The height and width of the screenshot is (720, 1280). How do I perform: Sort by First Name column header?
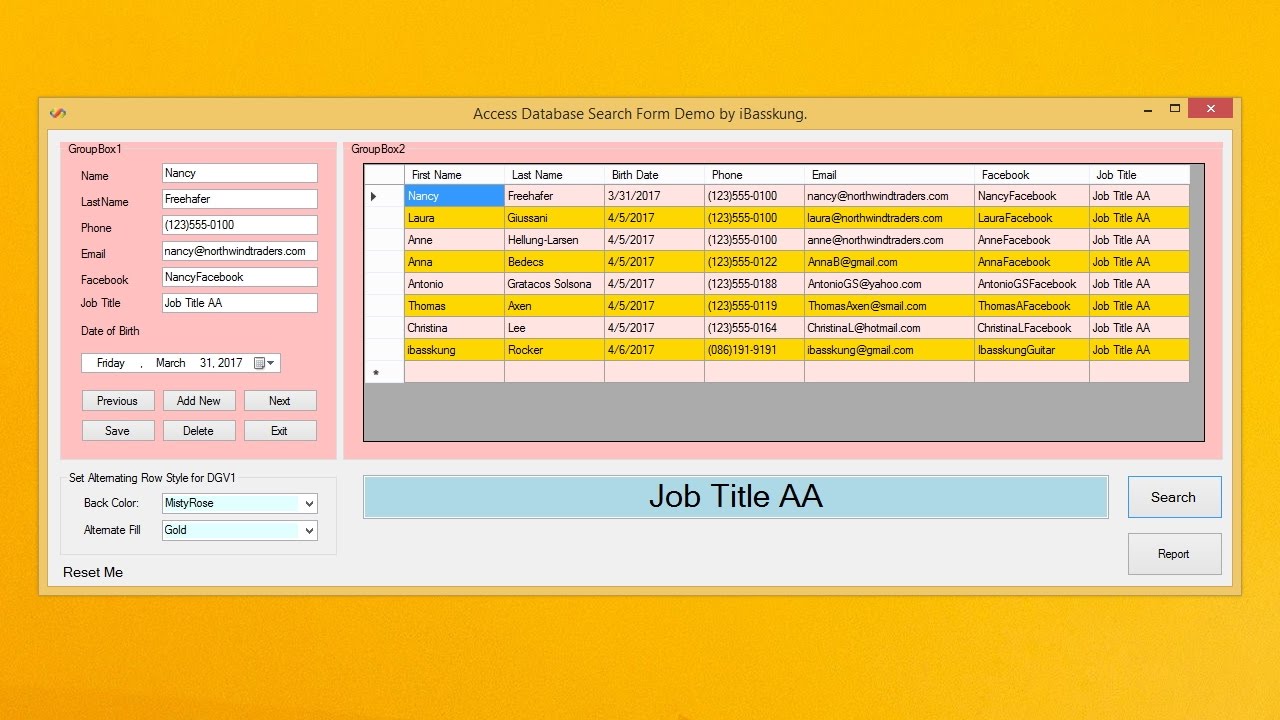coord(454,175)
